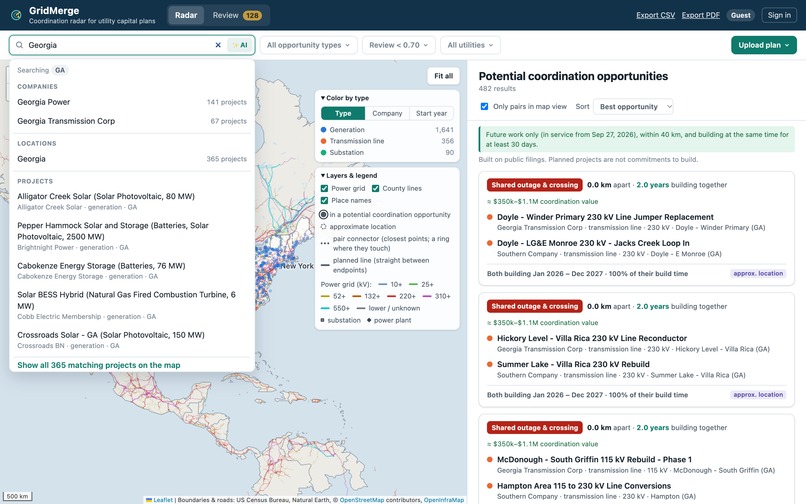
Task: Click the pair connector dotted icon
Action: tap(325, 243)
